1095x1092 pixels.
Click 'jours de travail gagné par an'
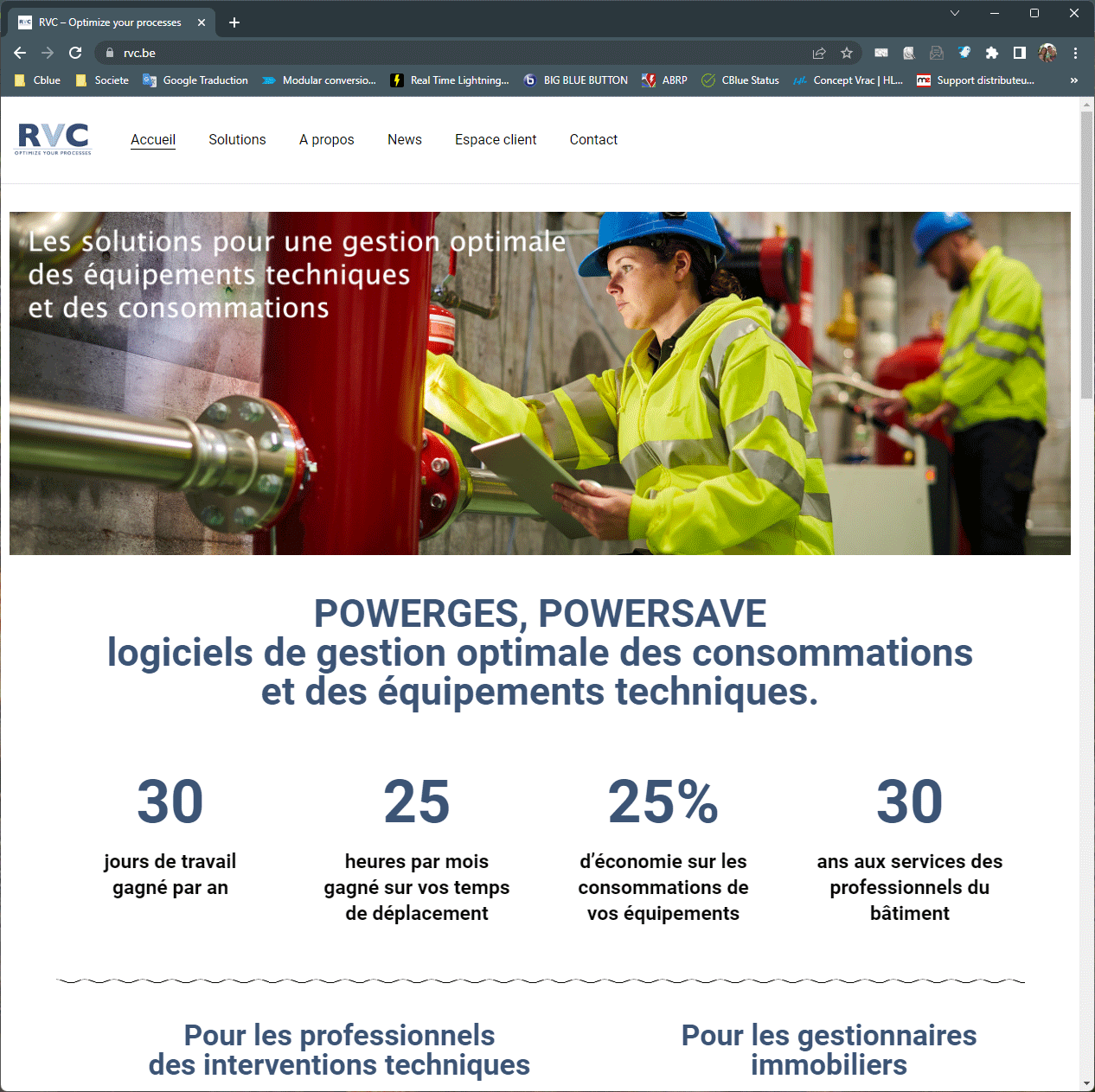click(170, 874)
